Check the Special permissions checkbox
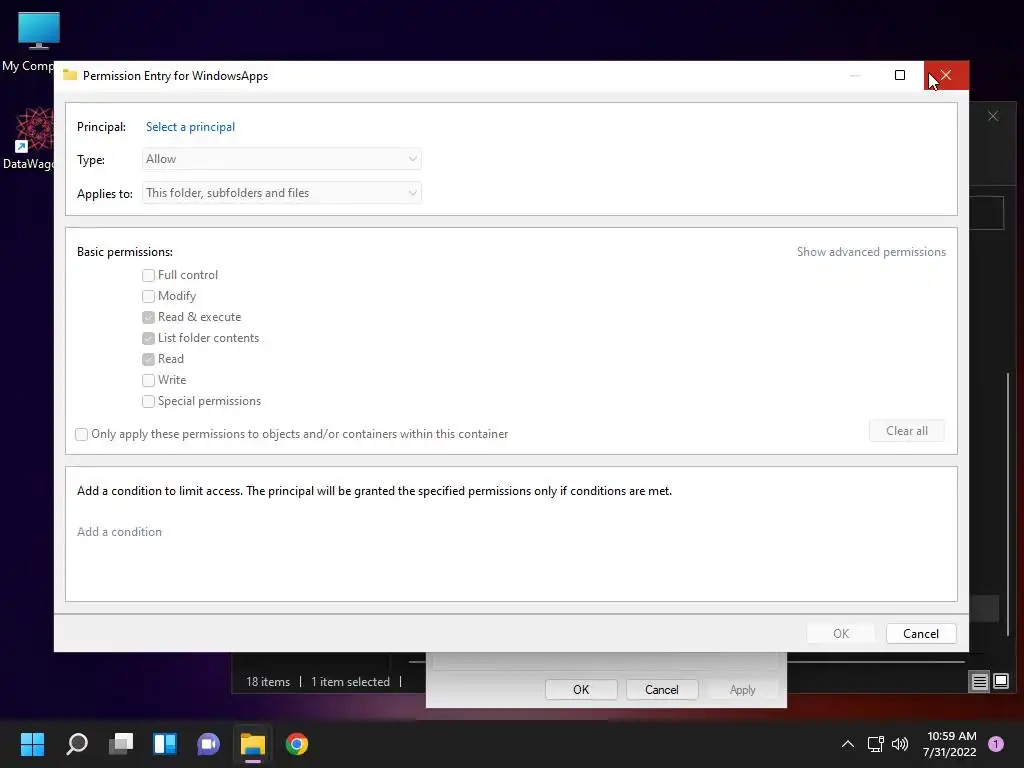Viewport: 1024px width, 768px height. coord(148,401)
